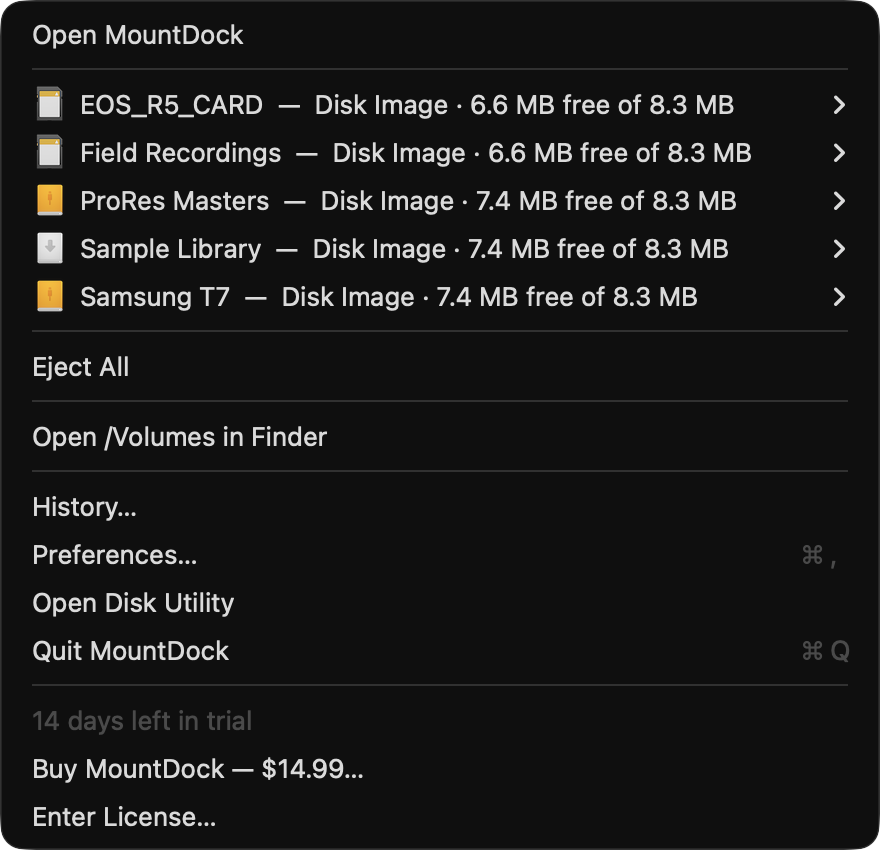Expand the EOS_R5_CARD submenu chevron
This screenshot has height=850, width=880.
pos(838,105)
